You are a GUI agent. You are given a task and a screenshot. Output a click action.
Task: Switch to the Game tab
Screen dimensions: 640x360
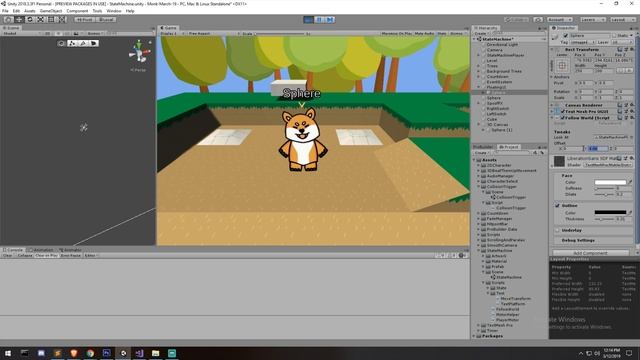168,28
